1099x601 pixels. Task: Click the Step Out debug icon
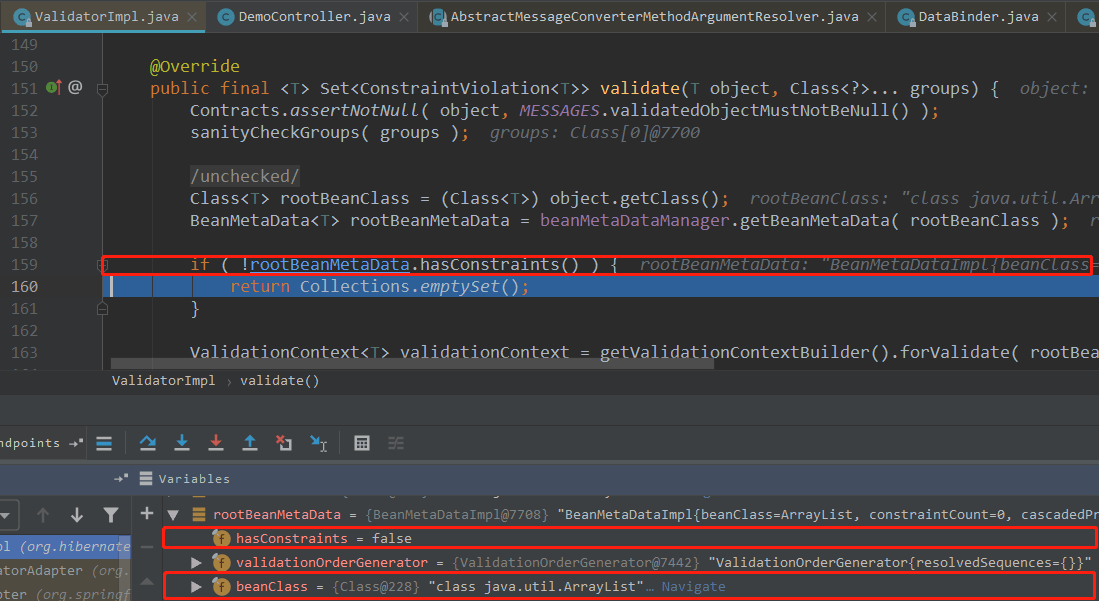250,443
